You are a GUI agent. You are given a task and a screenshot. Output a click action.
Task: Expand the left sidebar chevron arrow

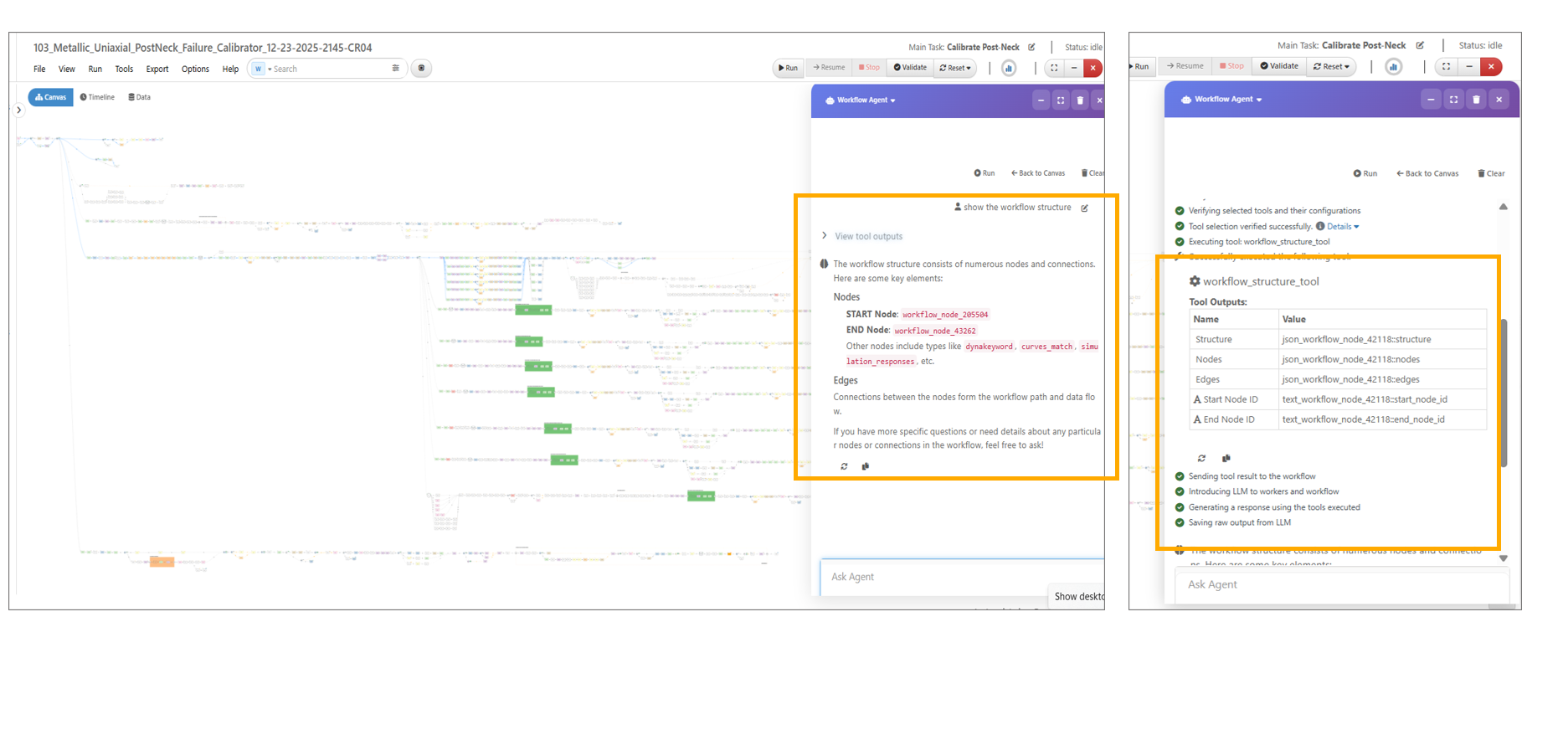coord(18,110)
